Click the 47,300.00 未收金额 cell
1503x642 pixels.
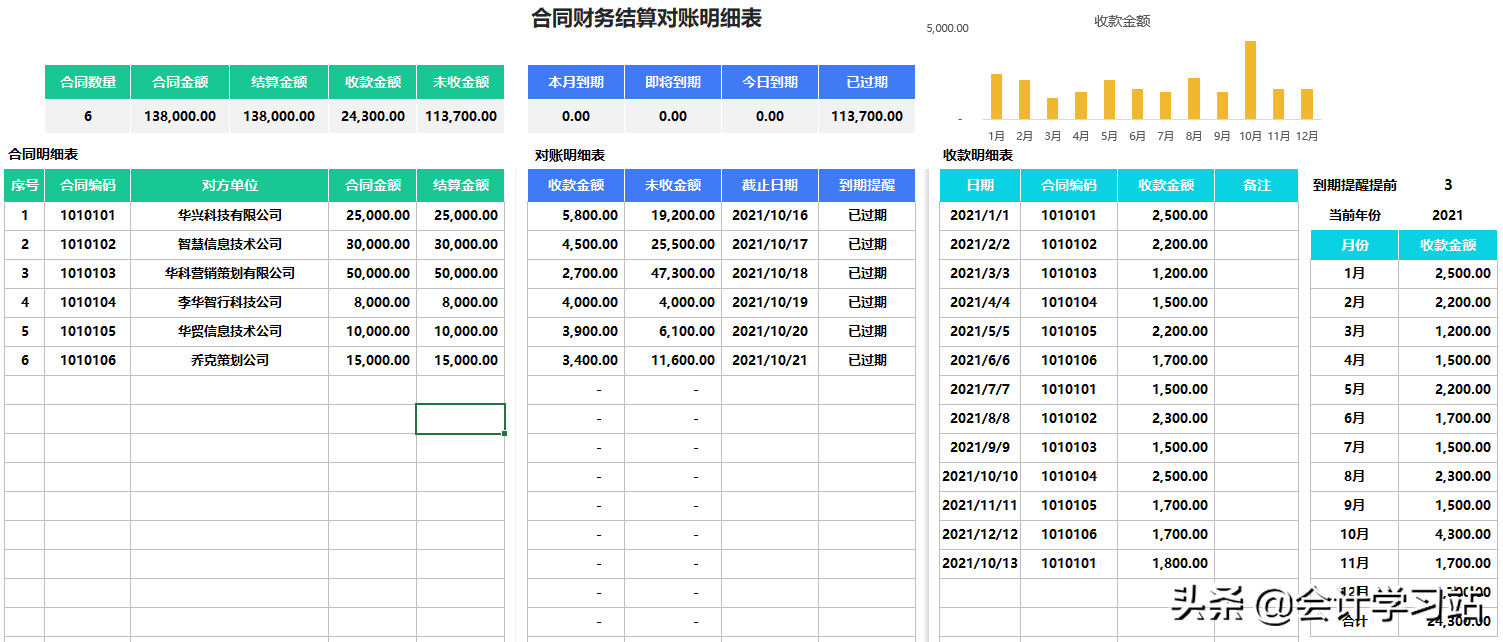(x=672, y=273)
